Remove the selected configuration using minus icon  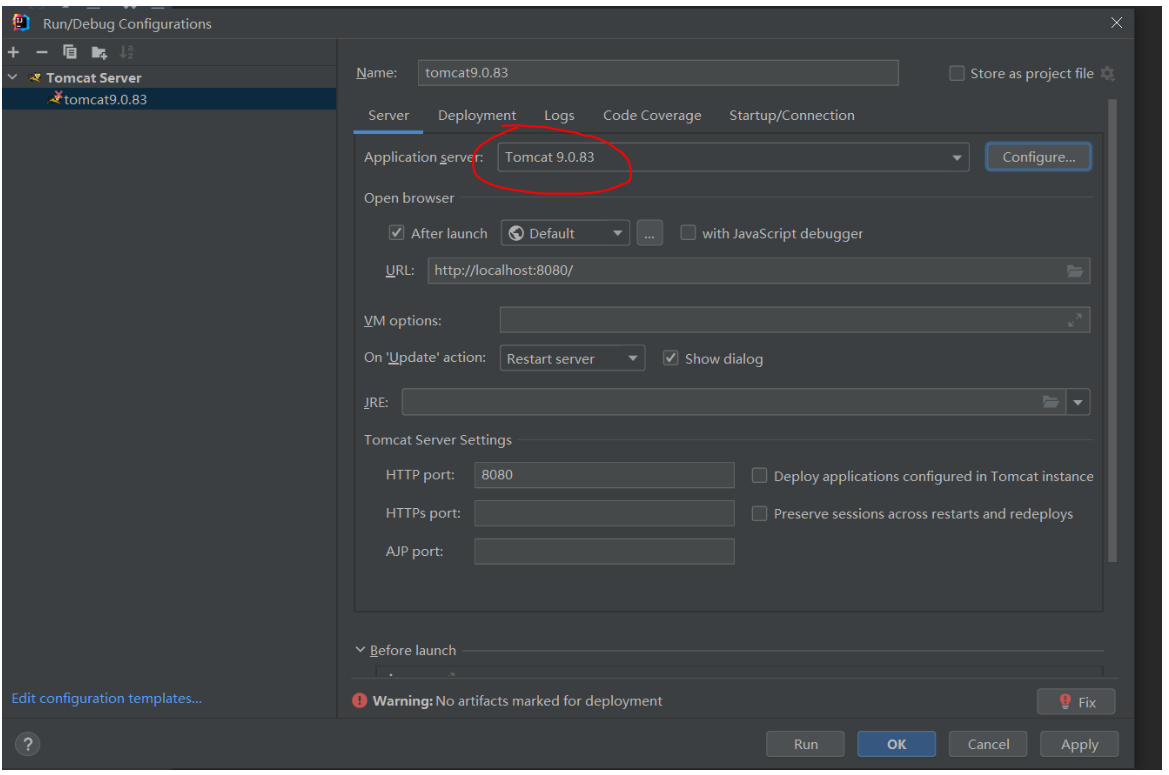[x=42, y=52]
